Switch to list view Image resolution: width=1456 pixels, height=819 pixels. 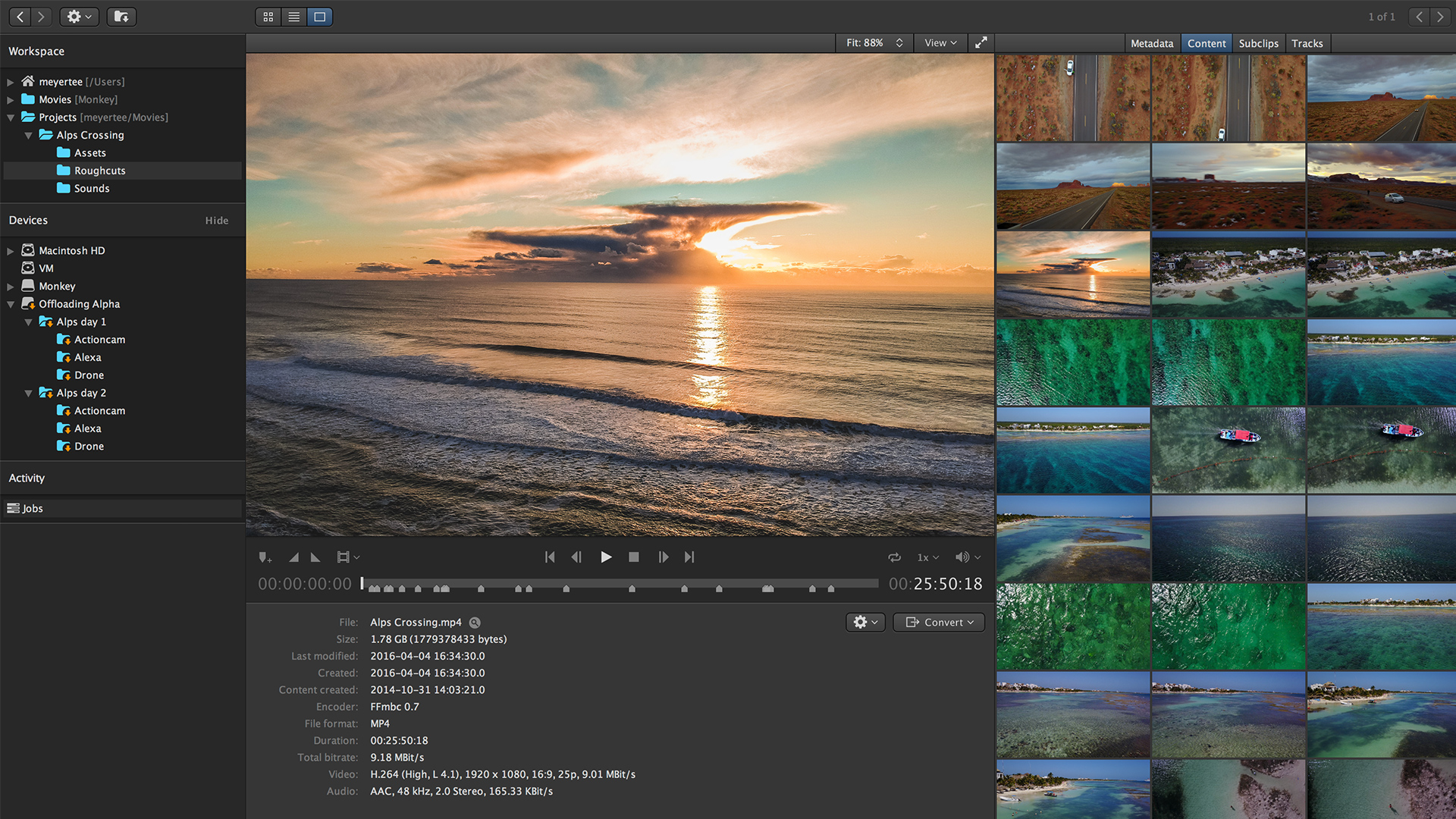coord(294,17)
